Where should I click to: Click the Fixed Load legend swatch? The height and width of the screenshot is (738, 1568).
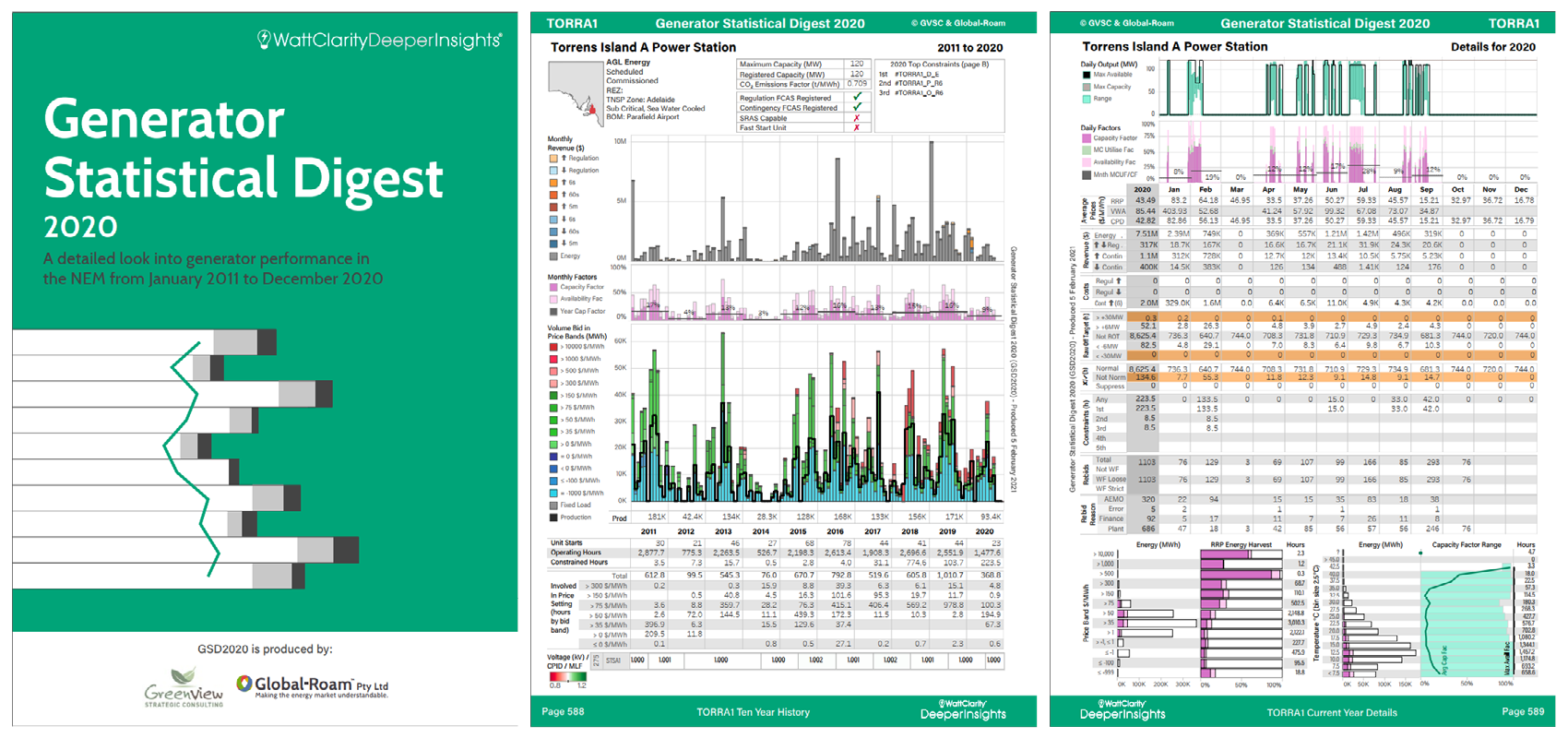tap(553, 505)
